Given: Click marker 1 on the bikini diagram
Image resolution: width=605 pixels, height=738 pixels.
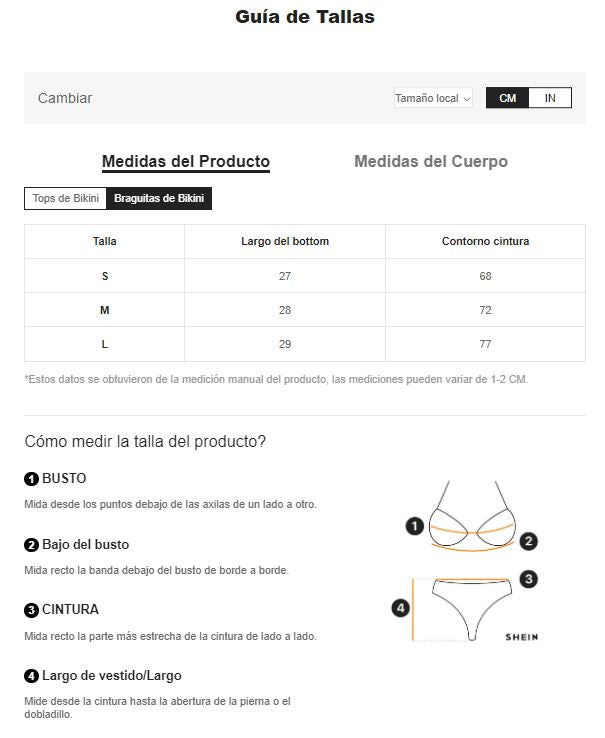Looking at the screenshot, I should (x=414, y=525).
